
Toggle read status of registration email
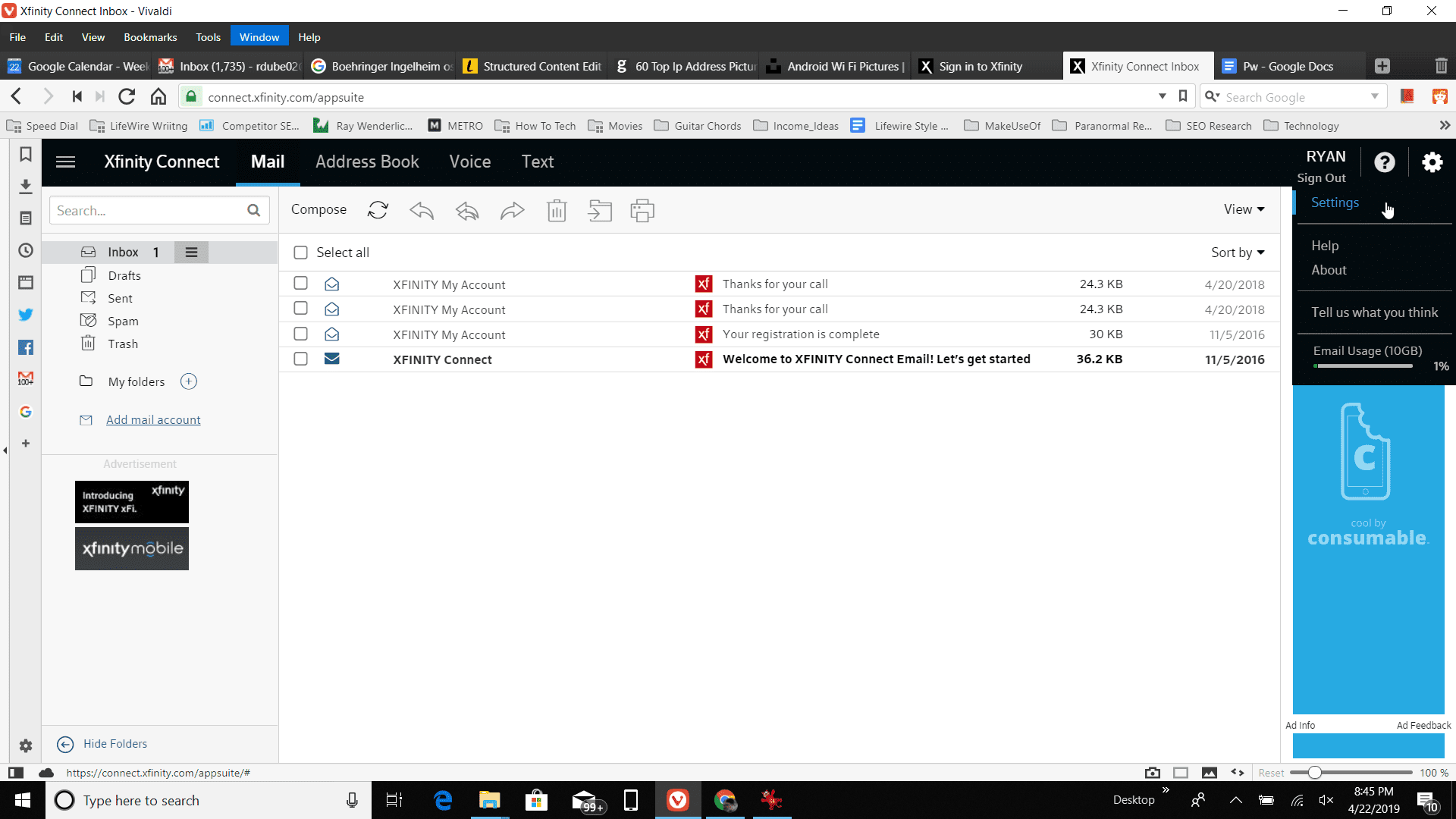pos(331,334)
